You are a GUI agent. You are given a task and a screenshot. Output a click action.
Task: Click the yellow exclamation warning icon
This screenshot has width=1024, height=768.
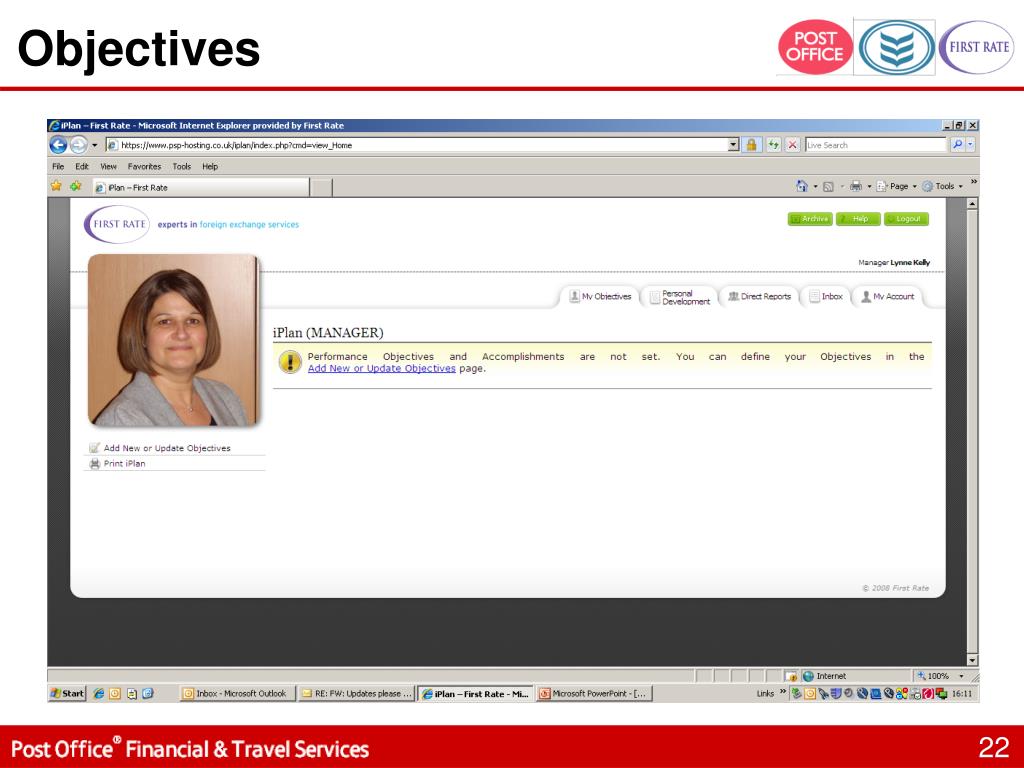(289, 362)
